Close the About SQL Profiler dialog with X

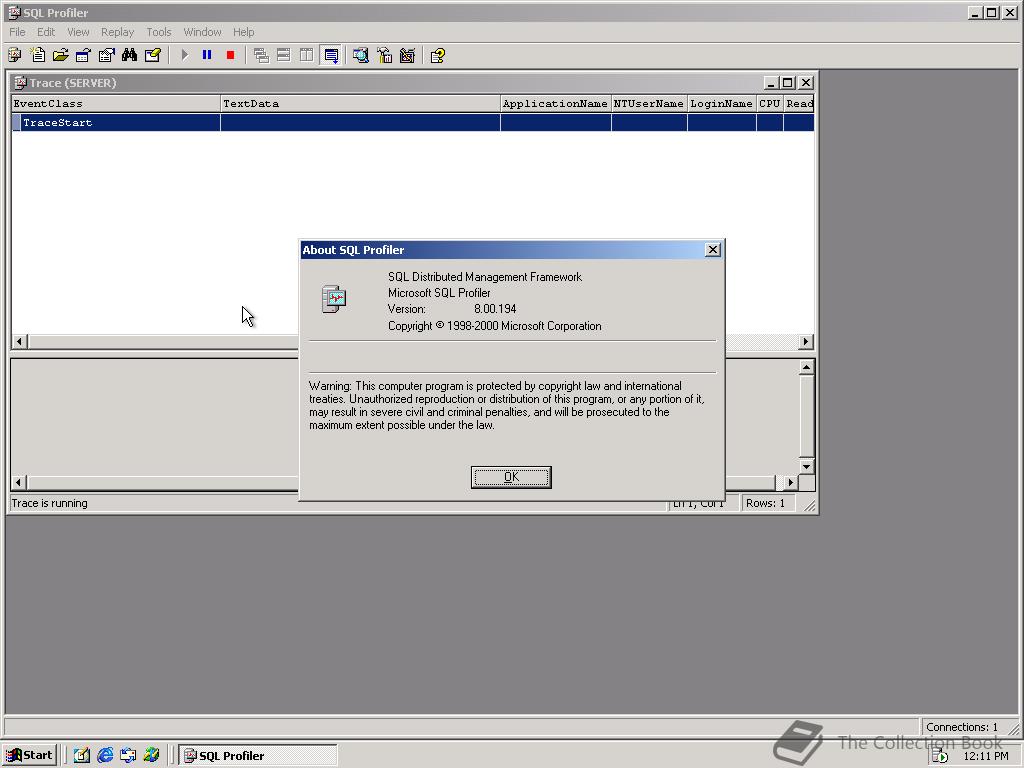click(x=712, y=249)
